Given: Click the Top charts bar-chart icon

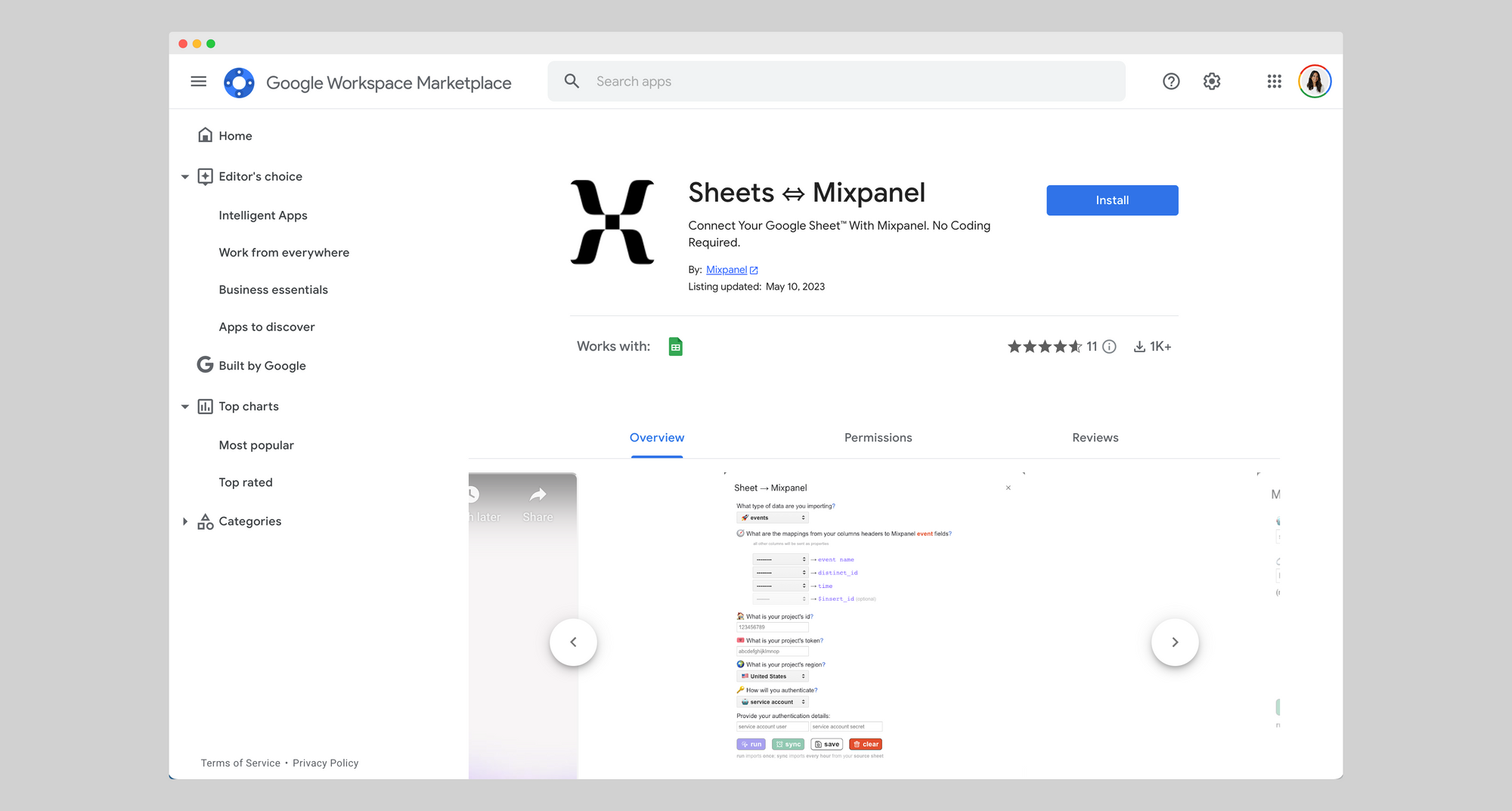Looking at the screenshot, I should [205, 407].
